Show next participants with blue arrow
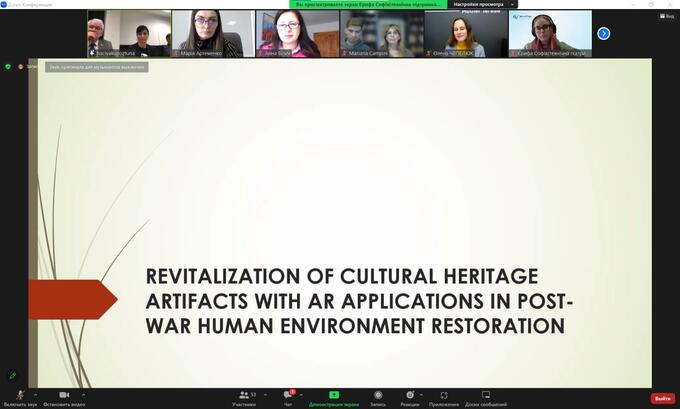680x409 pixels. pos(603,33)
